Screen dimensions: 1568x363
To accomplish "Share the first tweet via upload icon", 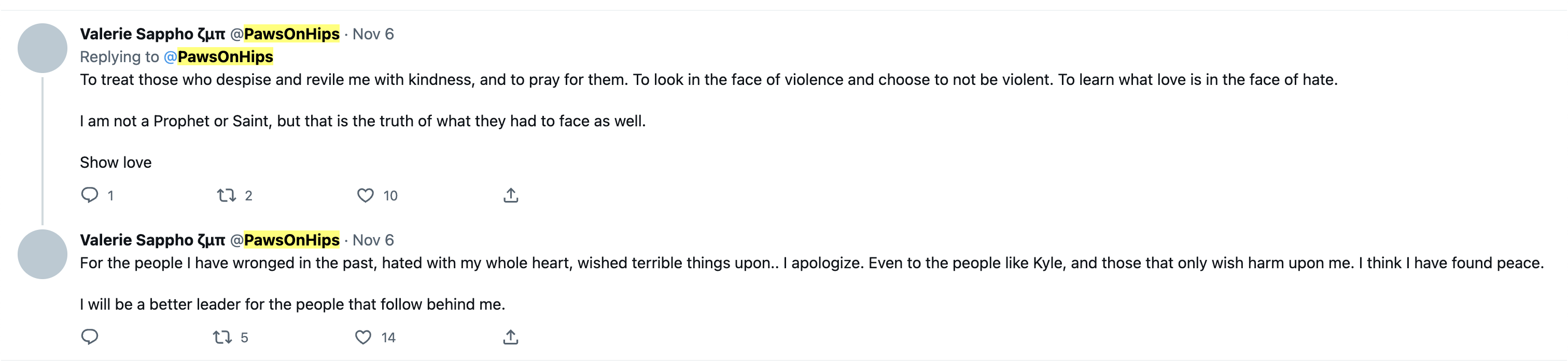I will coord(511,195).
